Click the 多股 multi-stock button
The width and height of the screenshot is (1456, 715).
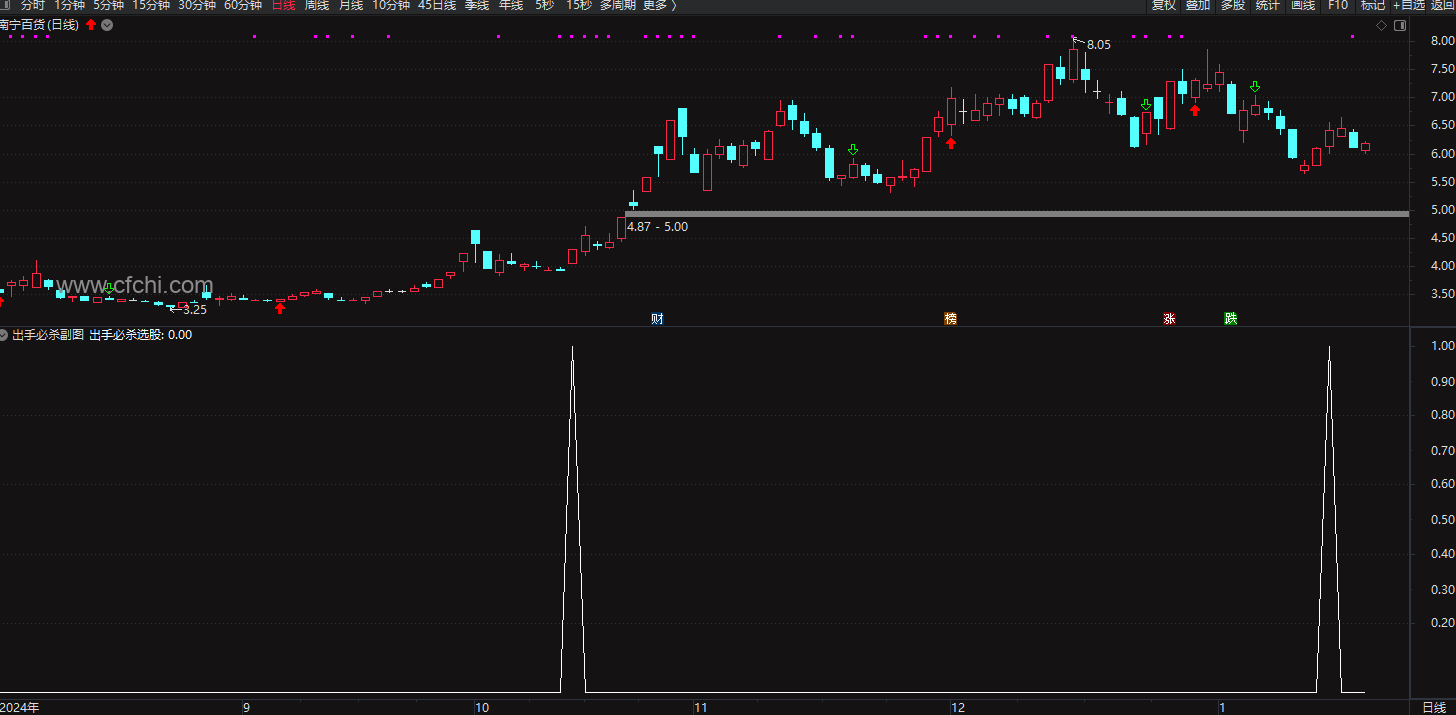point(1233,6)
